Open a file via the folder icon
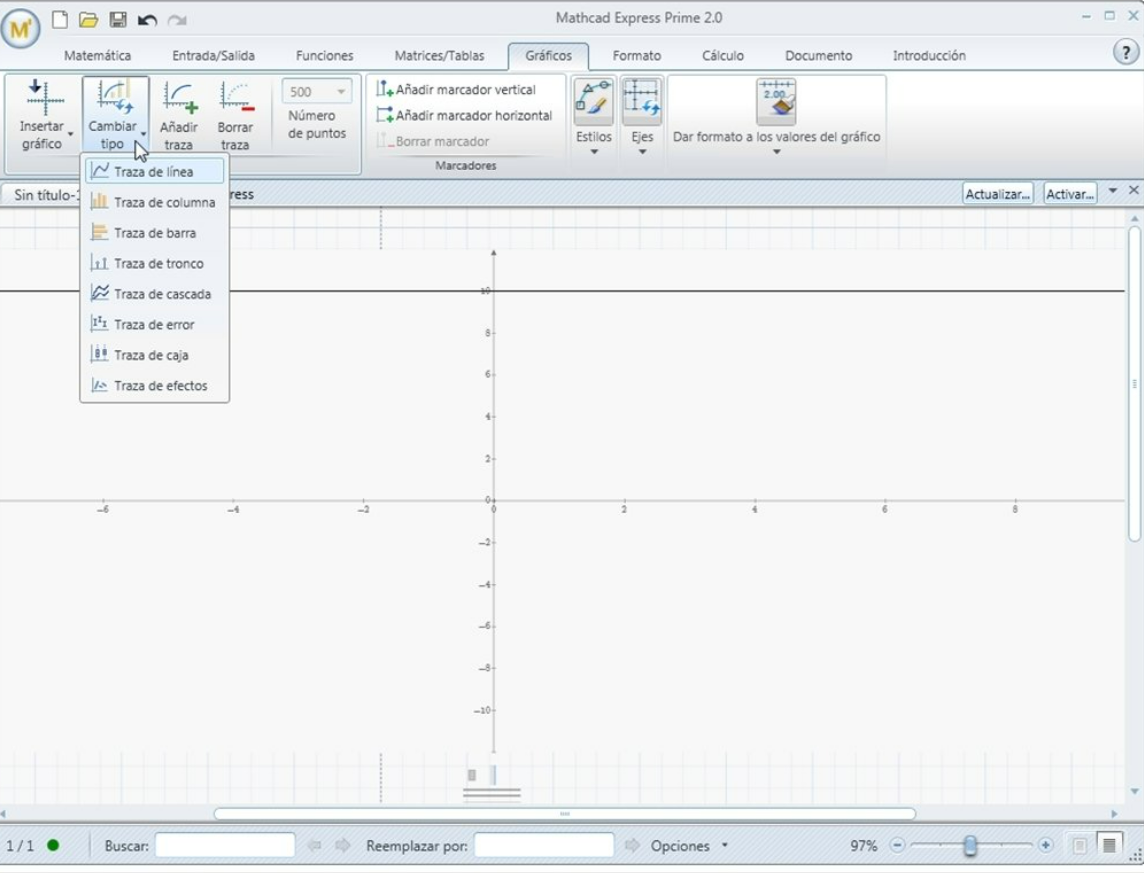This screenshot has width=1144, height=873. 88,20
